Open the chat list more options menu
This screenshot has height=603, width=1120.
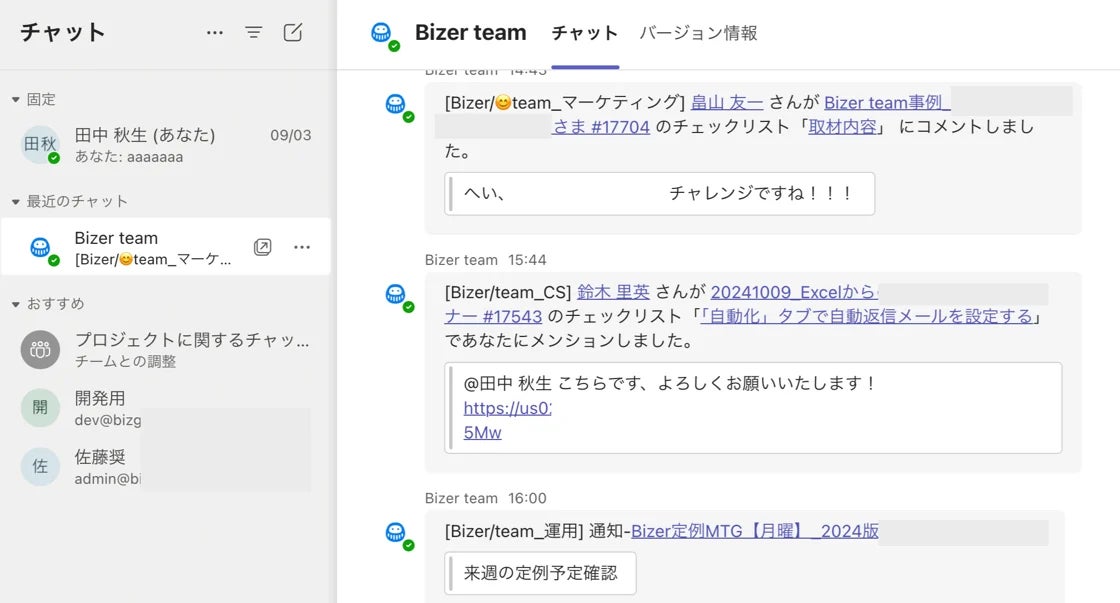coord(214,33)
